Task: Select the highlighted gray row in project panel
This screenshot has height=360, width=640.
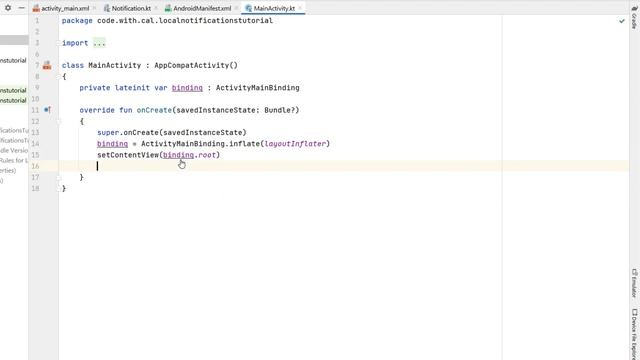Action: [x=14, y=40]
